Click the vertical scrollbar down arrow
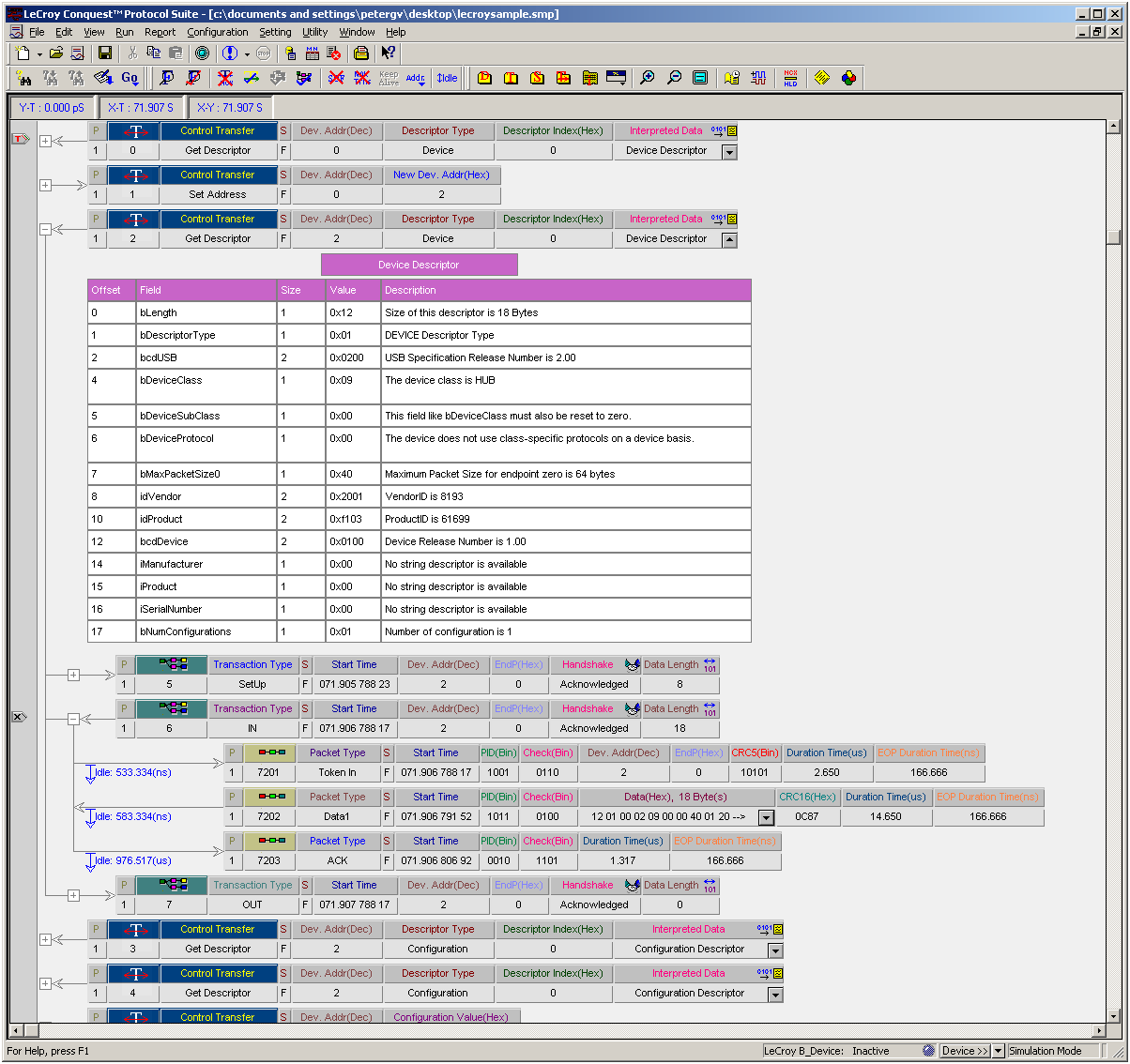Image resolution: width=1130 pixels, height=1064 pixels. (x=1114, y=1015)
